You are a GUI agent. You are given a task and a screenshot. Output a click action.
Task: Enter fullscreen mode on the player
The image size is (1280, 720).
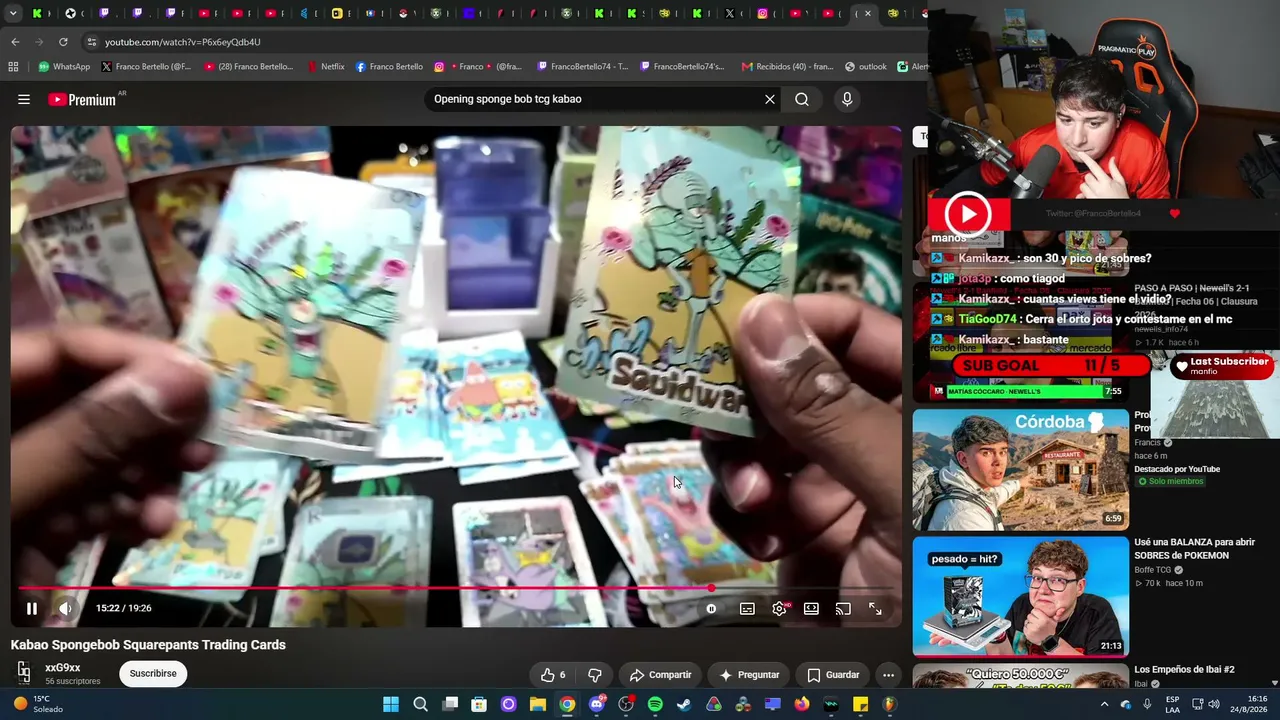tap(875, 608)
